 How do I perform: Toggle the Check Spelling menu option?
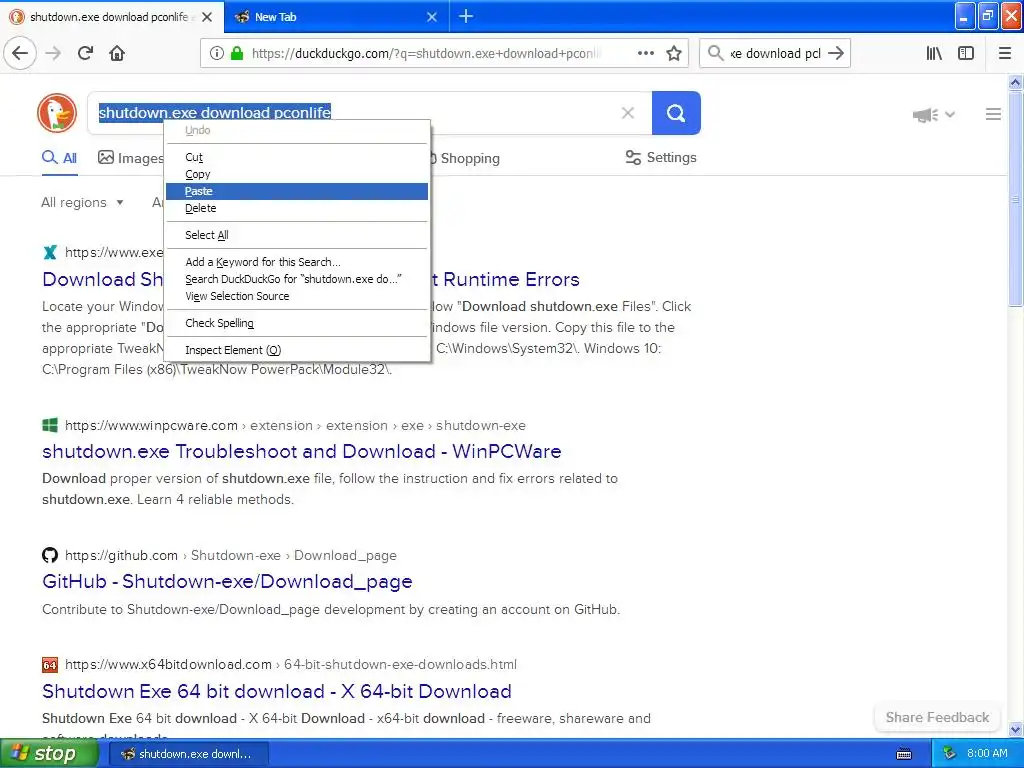297,323
